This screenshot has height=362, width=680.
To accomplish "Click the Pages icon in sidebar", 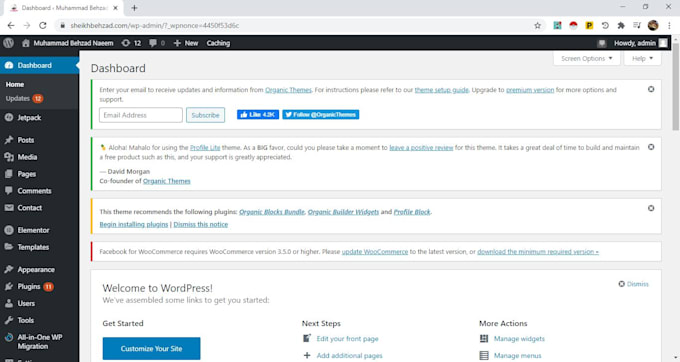I will tap(9, 174).
